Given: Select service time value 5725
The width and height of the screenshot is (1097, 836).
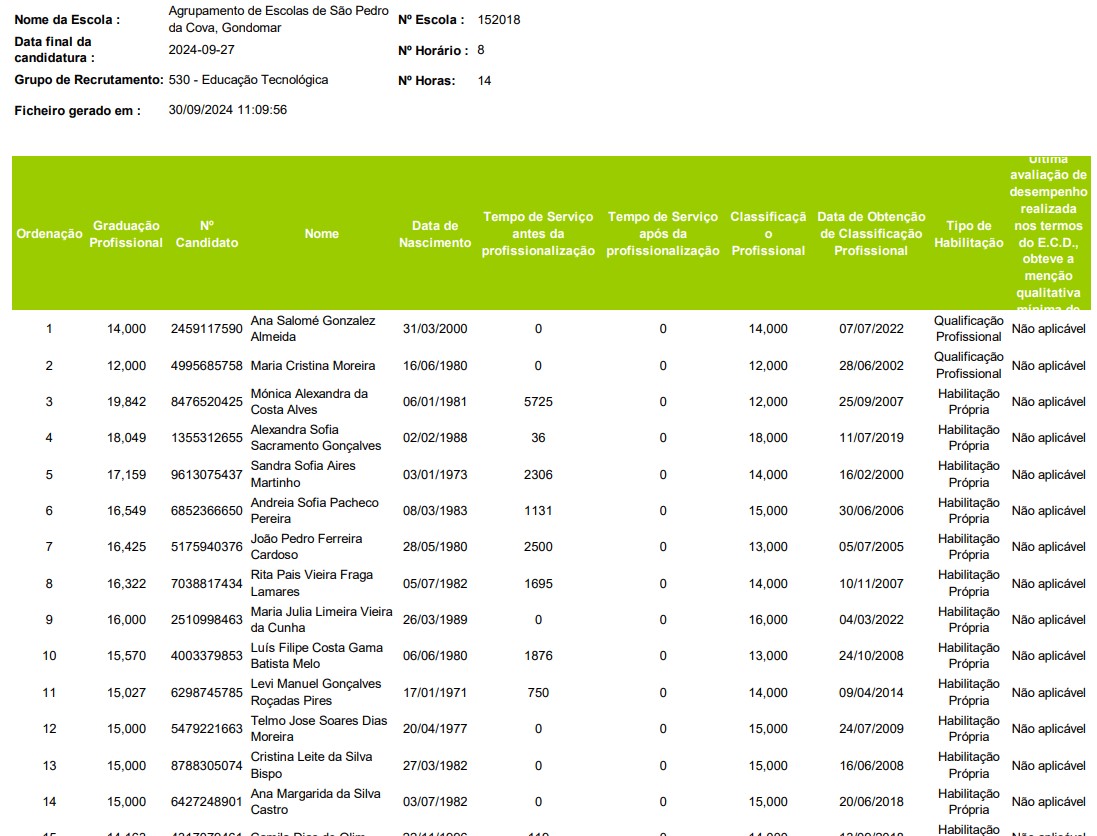Looking at the screenshot, I should pyautogui.click(x=538, y=402).
